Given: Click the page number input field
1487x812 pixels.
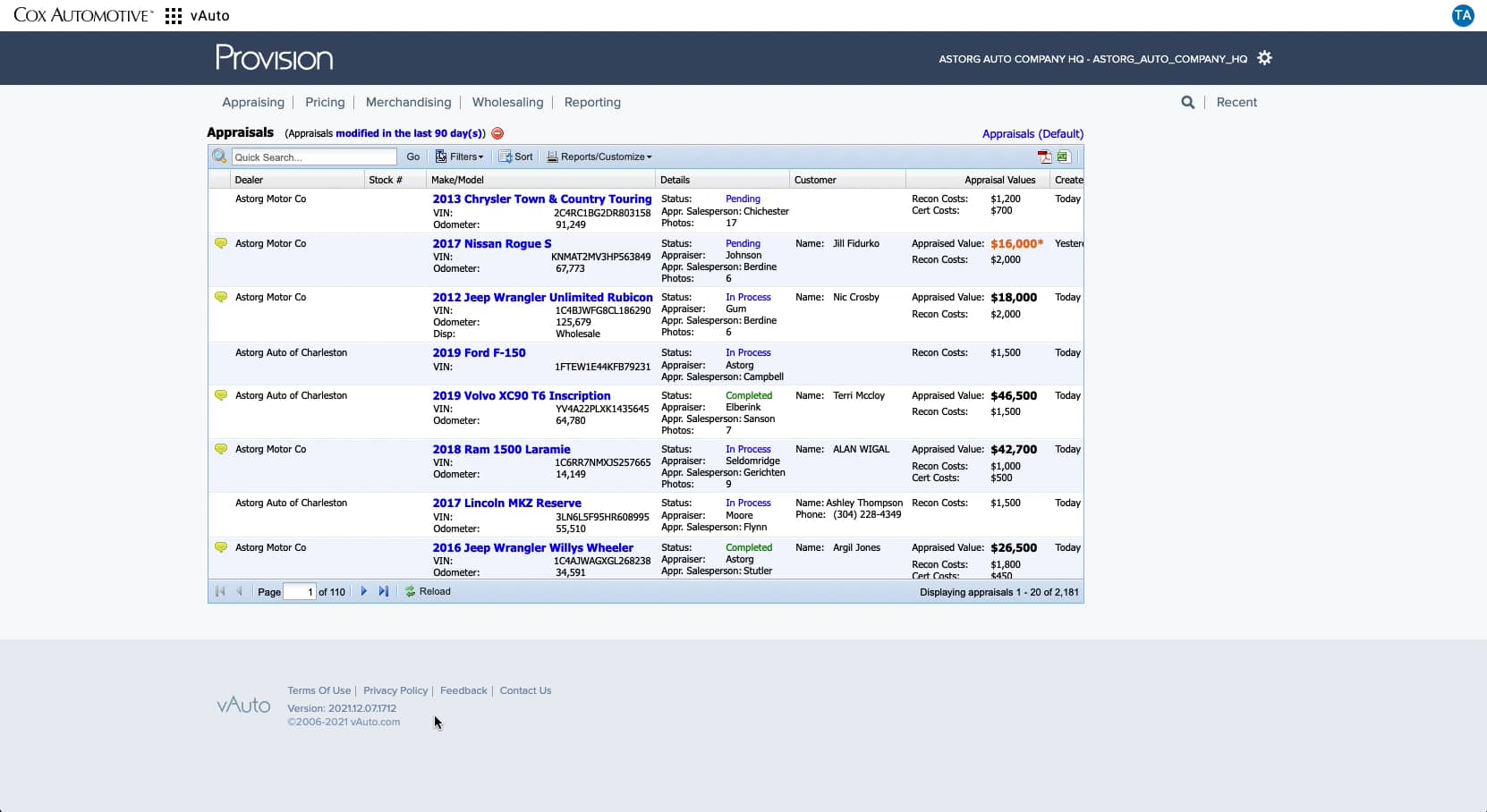Looking at the screenshot, I should [x=300, y=592].
